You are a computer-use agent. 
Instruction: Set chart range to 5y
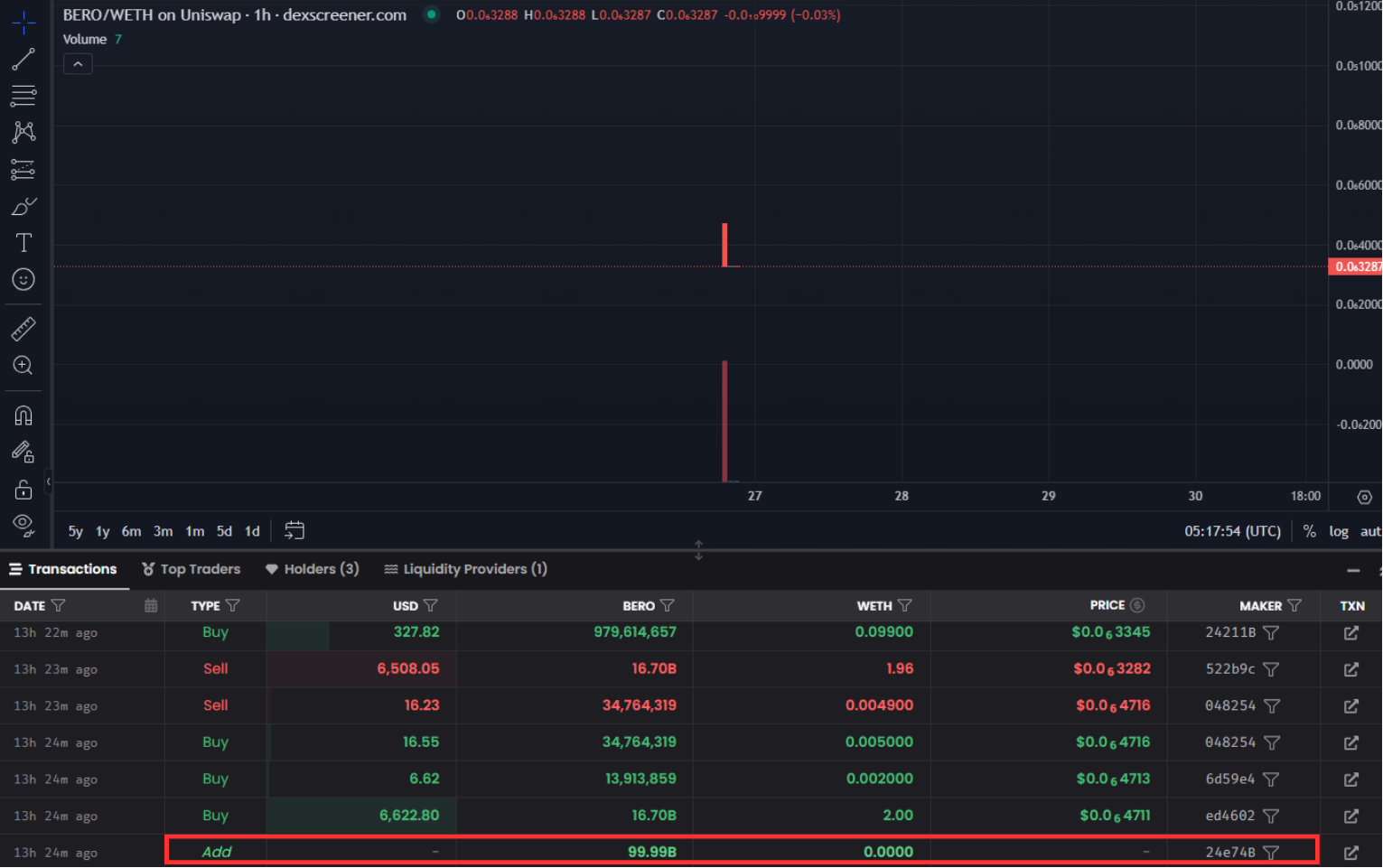pyautogui.click(x=76, y=531)
